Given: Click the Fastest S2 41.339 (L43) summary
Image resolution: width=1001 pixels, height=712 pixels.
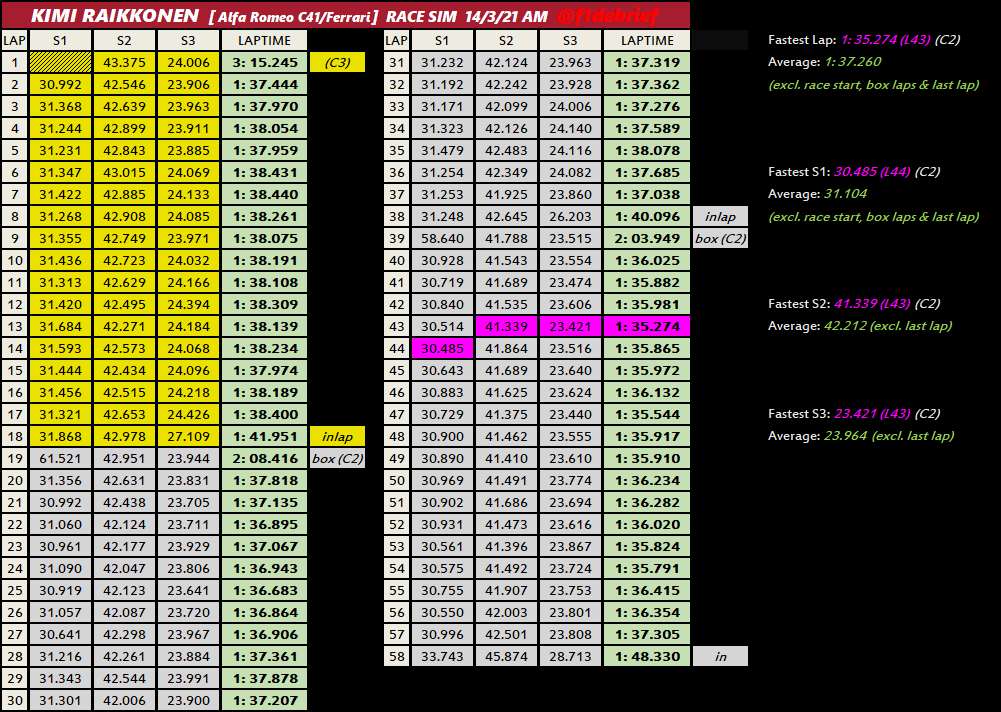Looking at the screenshot, I should click(x=854, y=304).
